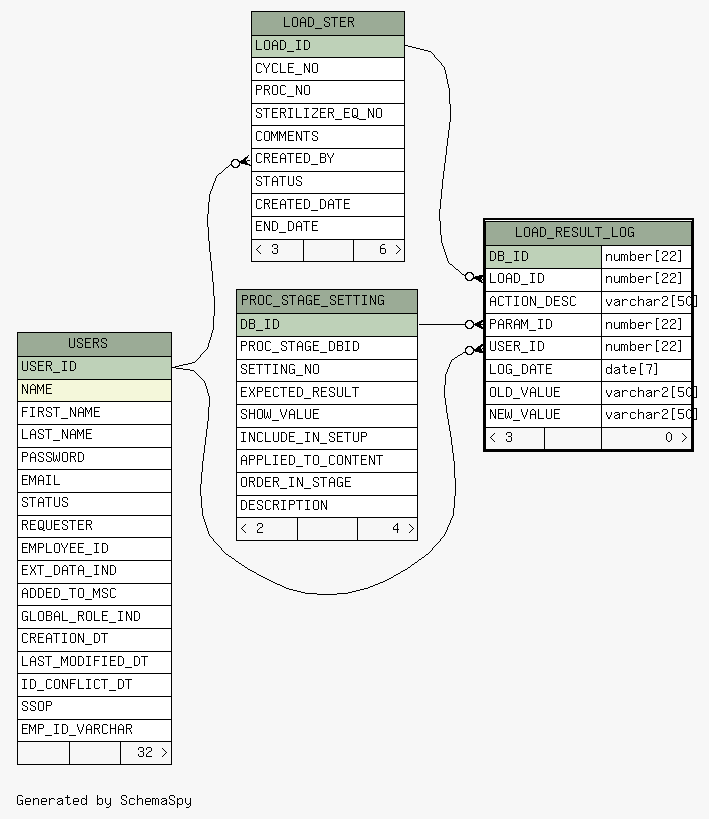Click LOAD_RESULT_LOG children count '0 >'
709x819 pixels.
coord(646,438)
